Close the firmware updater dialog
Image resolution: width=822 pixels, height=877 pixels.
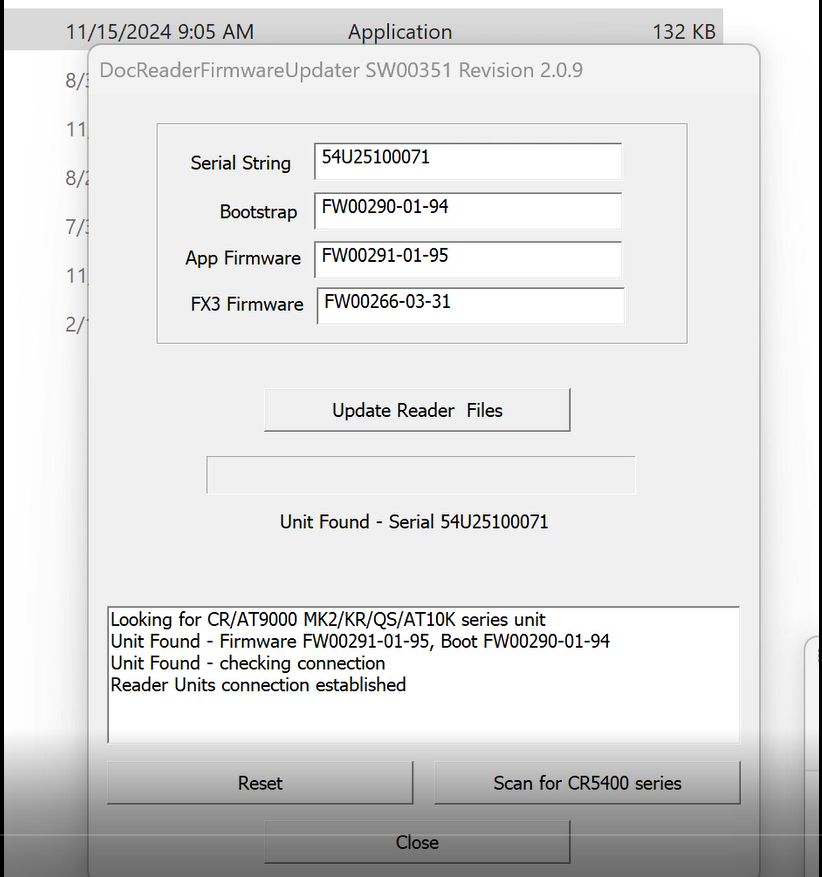pyautogui.click(x=417, y=842)
